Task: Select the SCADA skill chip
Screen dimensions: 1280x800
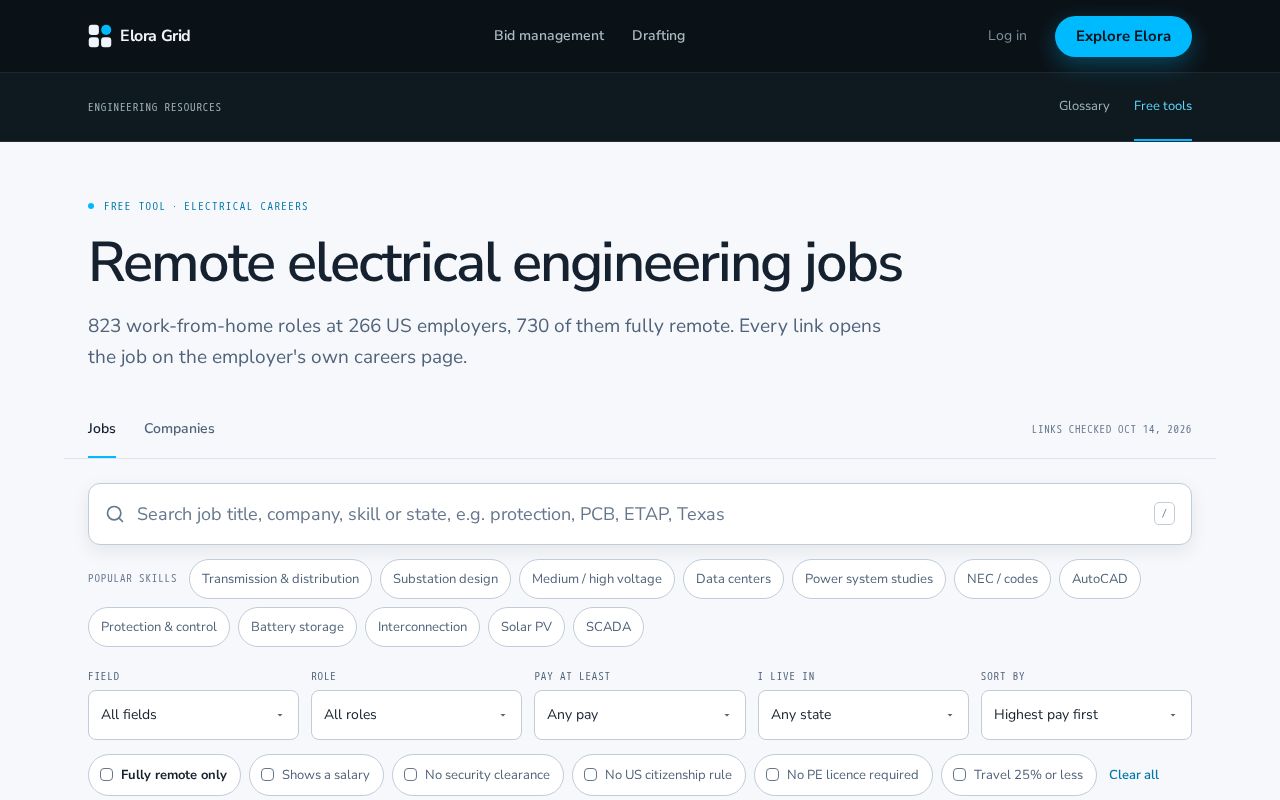Action: pyautogui.click(x=608, y=627)
